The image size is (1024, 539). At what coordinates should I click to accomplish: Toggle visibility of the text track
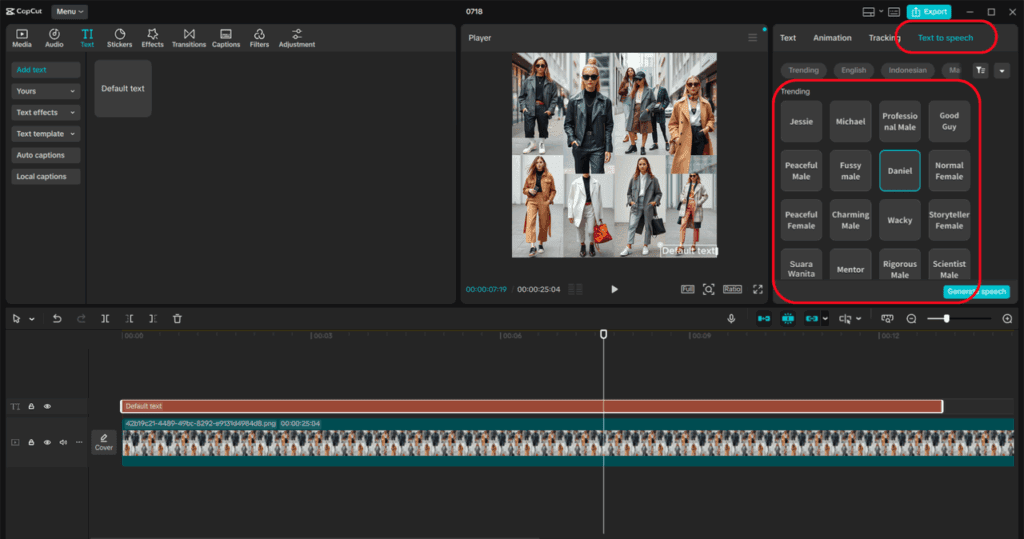pos(47,406)
